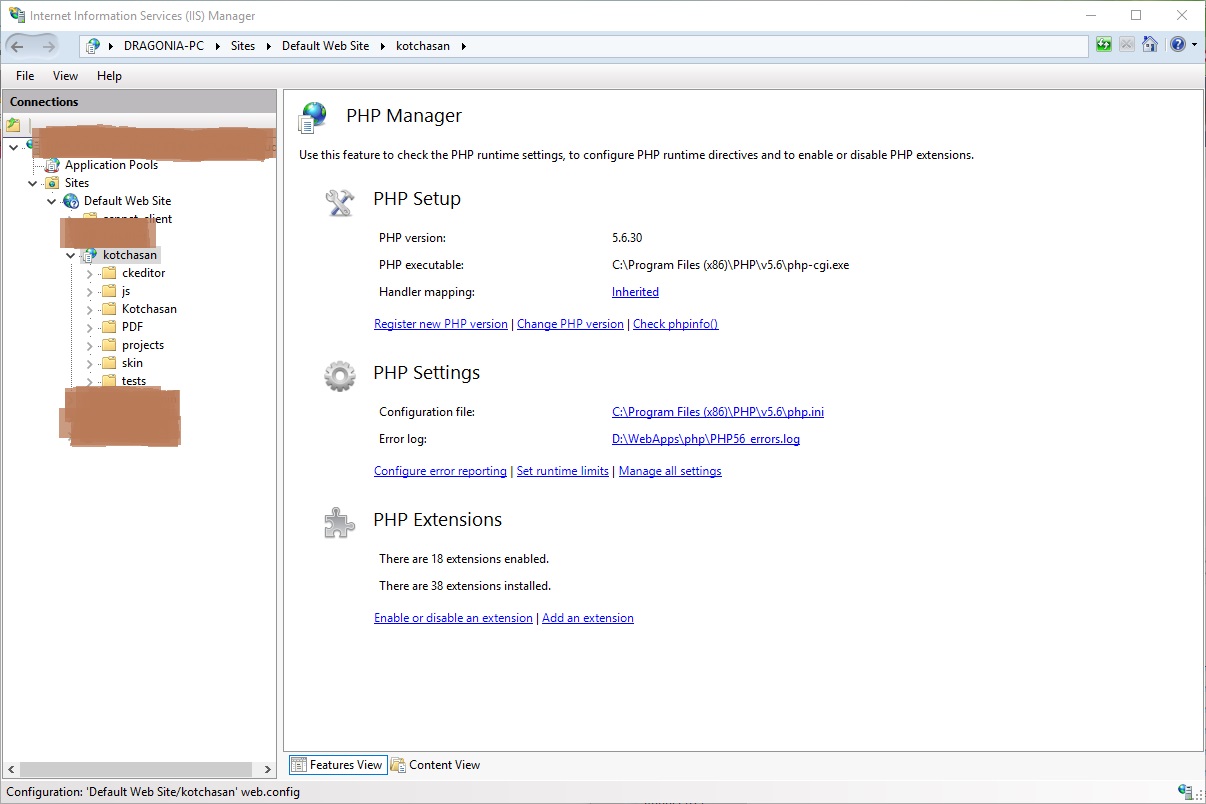
Task: Open the php.ini configuration file link
Action: [x=718, y=412]
